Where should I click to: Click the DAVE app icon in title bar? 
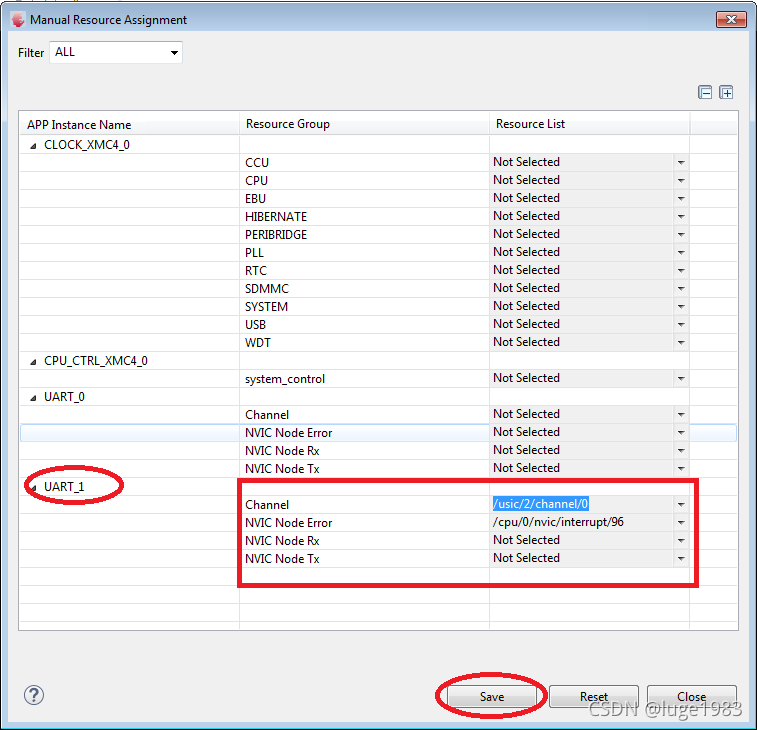pyautogui.click(x=18, y=20)
